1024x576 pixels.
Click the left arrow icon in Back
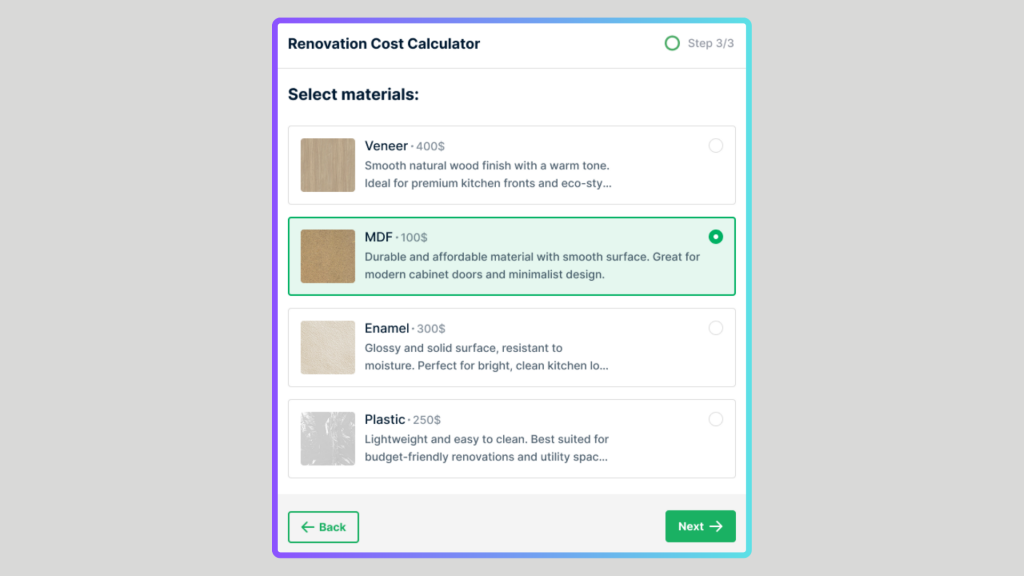point(308,527)
